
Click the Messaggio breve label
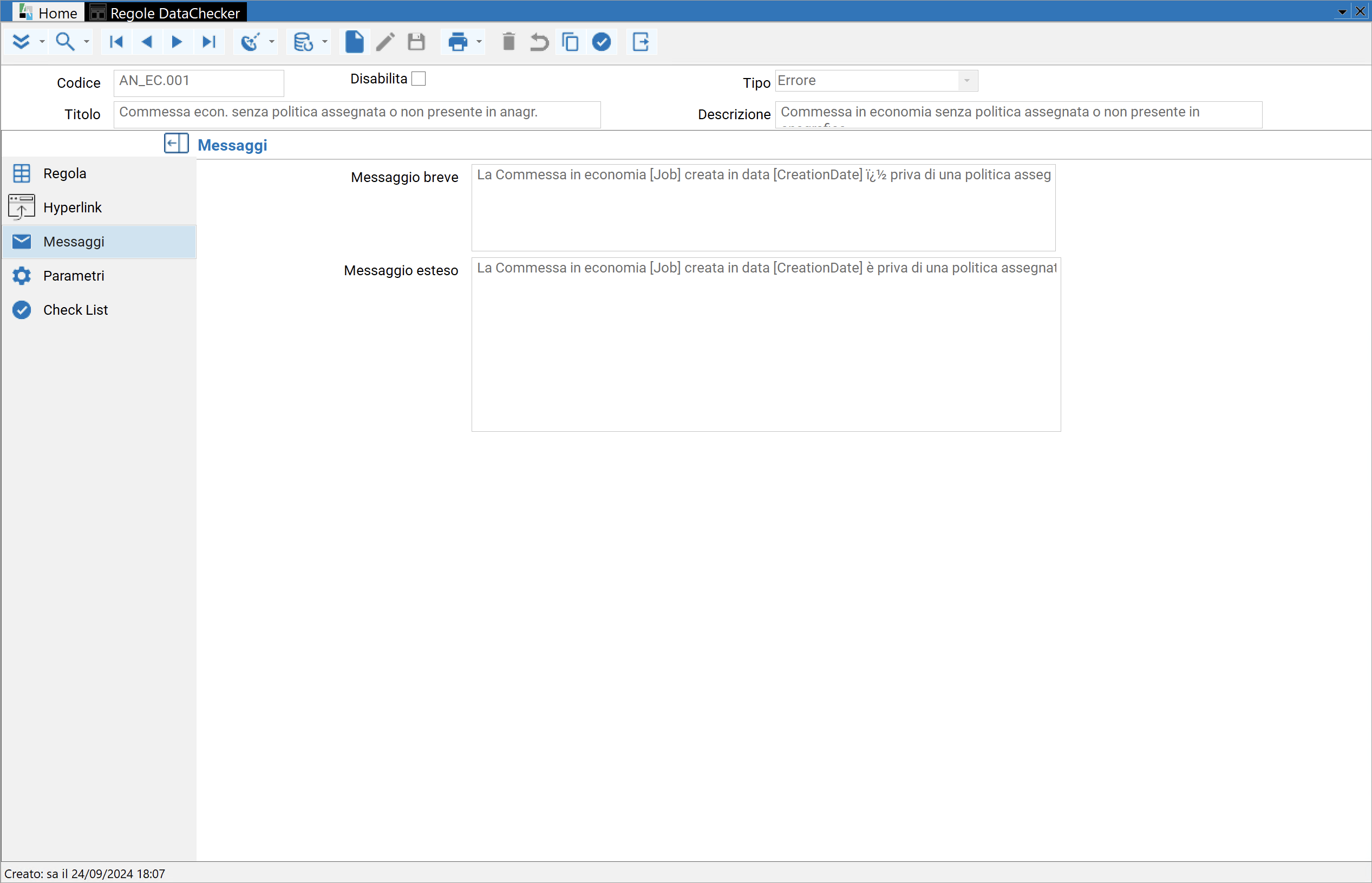tap(404, 177)
